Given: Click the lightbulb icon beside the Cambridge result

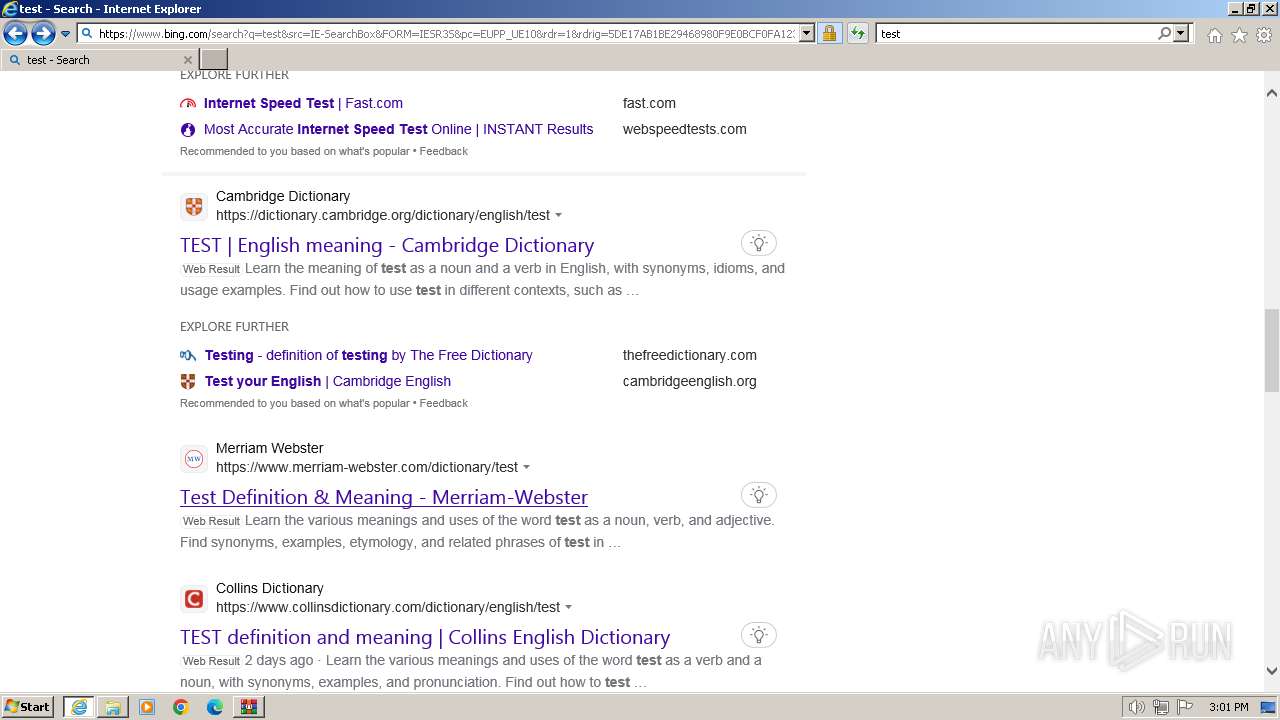Looking at the screenshot, I should (x=759, y=243).
